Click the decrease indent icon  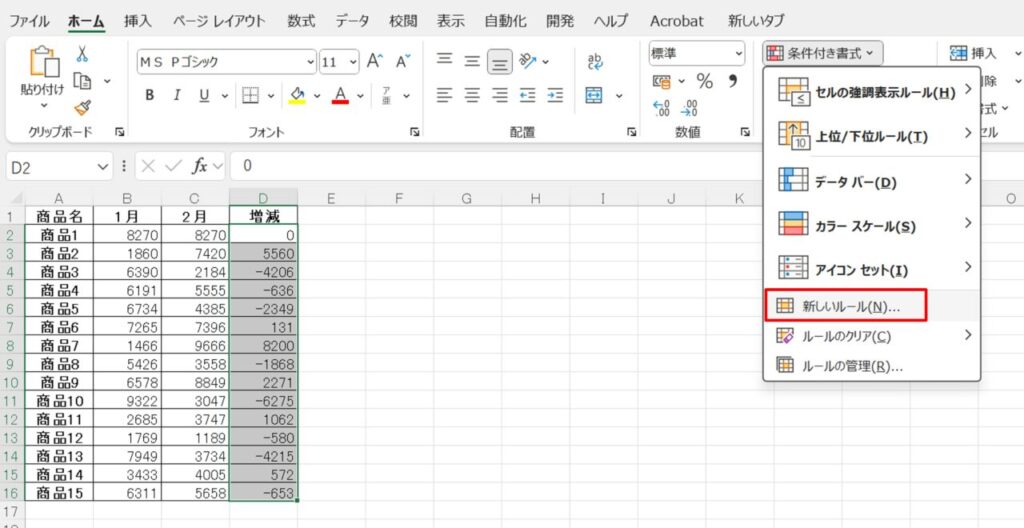click(528, 95)
